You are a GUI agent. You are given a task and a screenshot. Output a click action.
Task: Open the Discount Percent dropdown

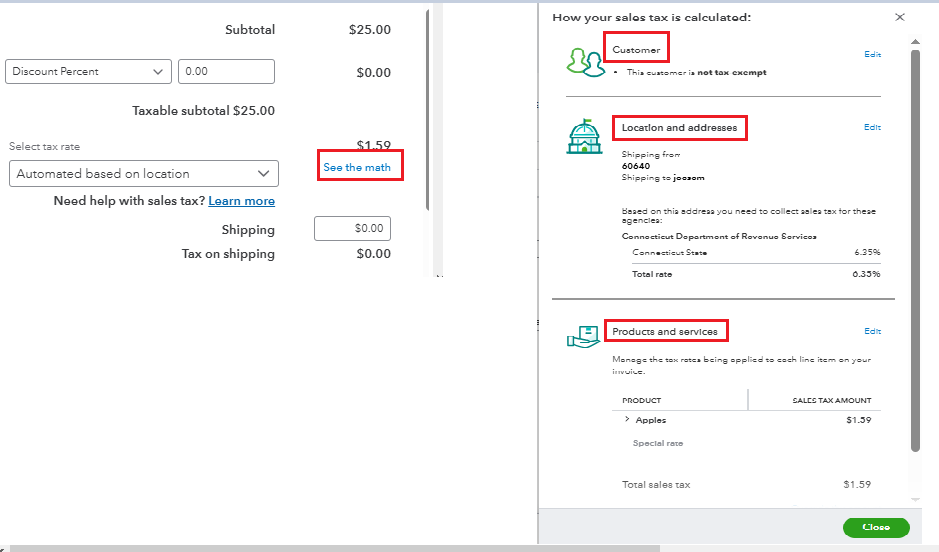(x=88, y=71)
